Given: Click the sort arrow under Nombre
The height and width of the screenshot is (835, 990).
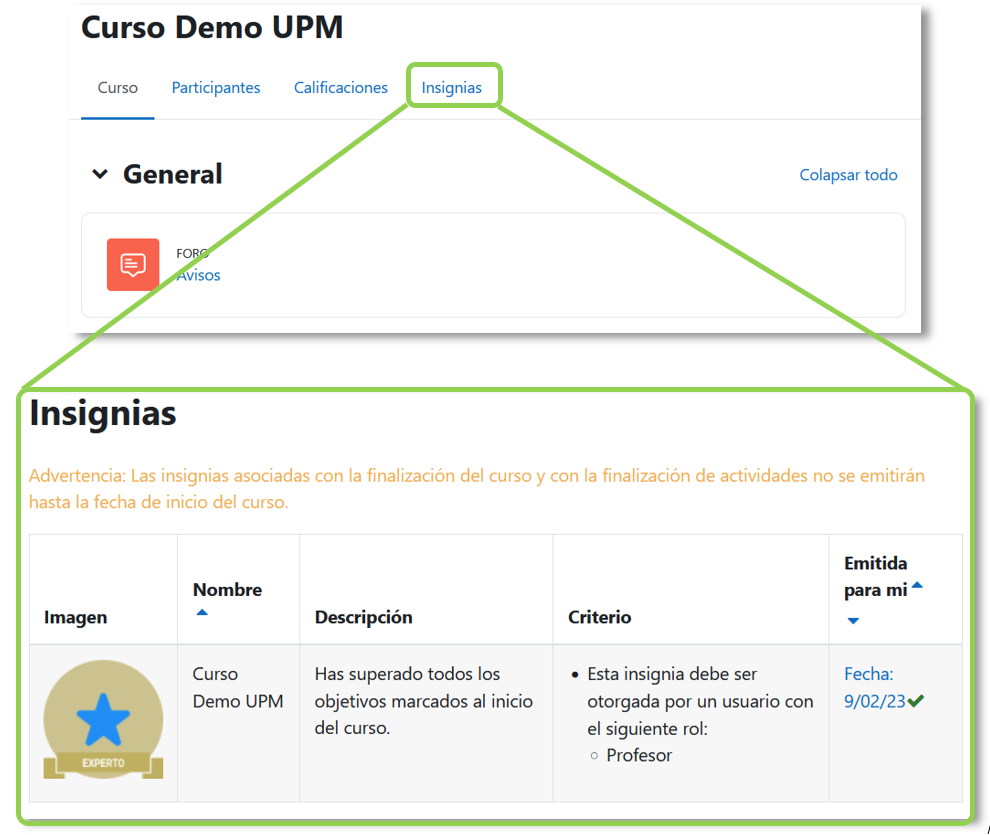Looking at the screenshot, I should click(202, 613).
